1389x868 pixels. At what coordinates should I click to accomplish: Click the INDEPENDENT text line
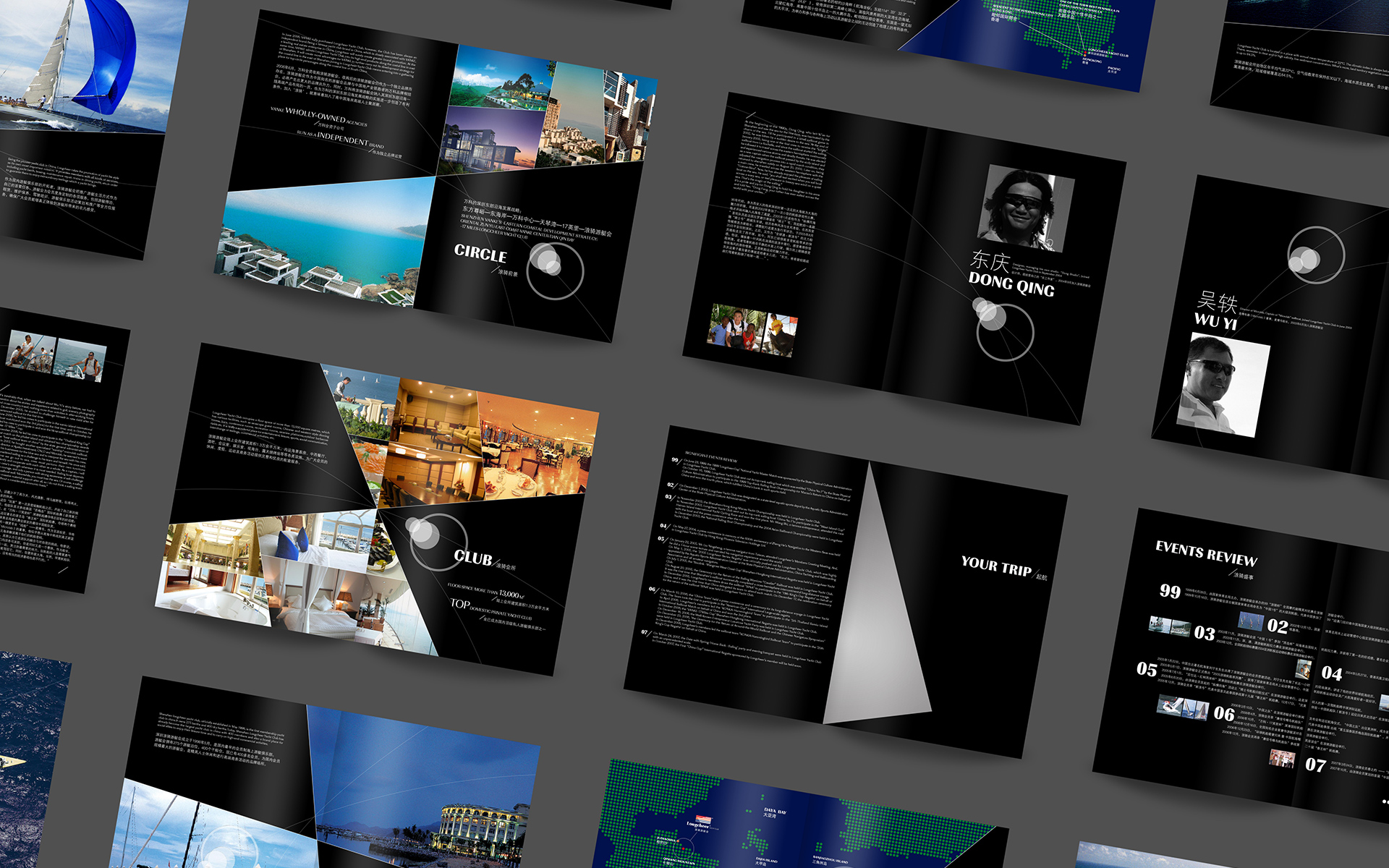tap(340, 139)
